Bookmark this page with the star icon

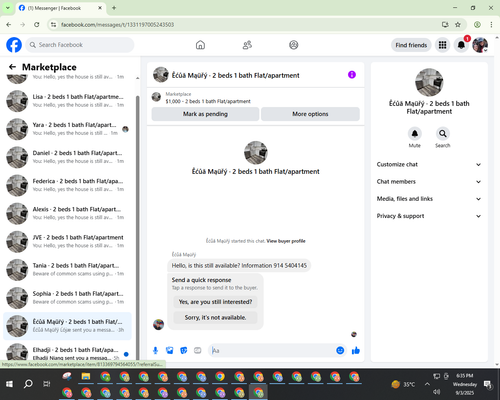click(x=458, y=24)
